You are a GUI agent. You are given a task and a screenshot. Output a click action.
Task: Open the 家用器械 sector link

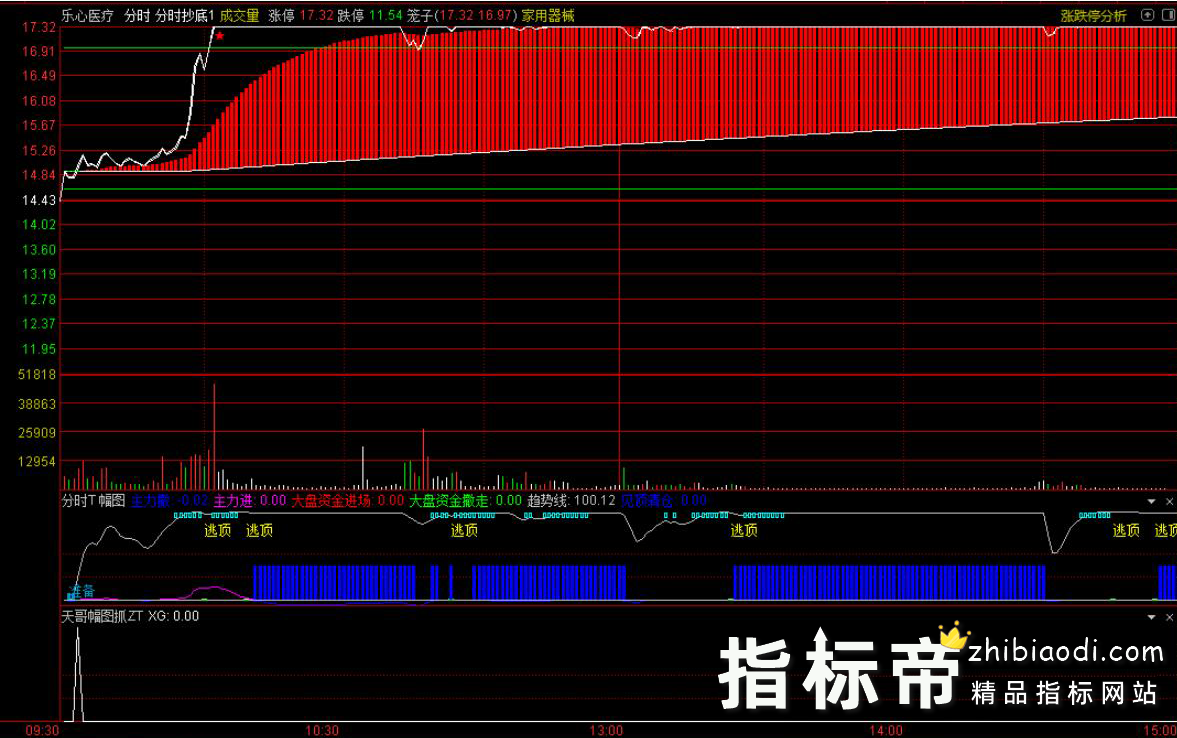(x=548, y=16)
